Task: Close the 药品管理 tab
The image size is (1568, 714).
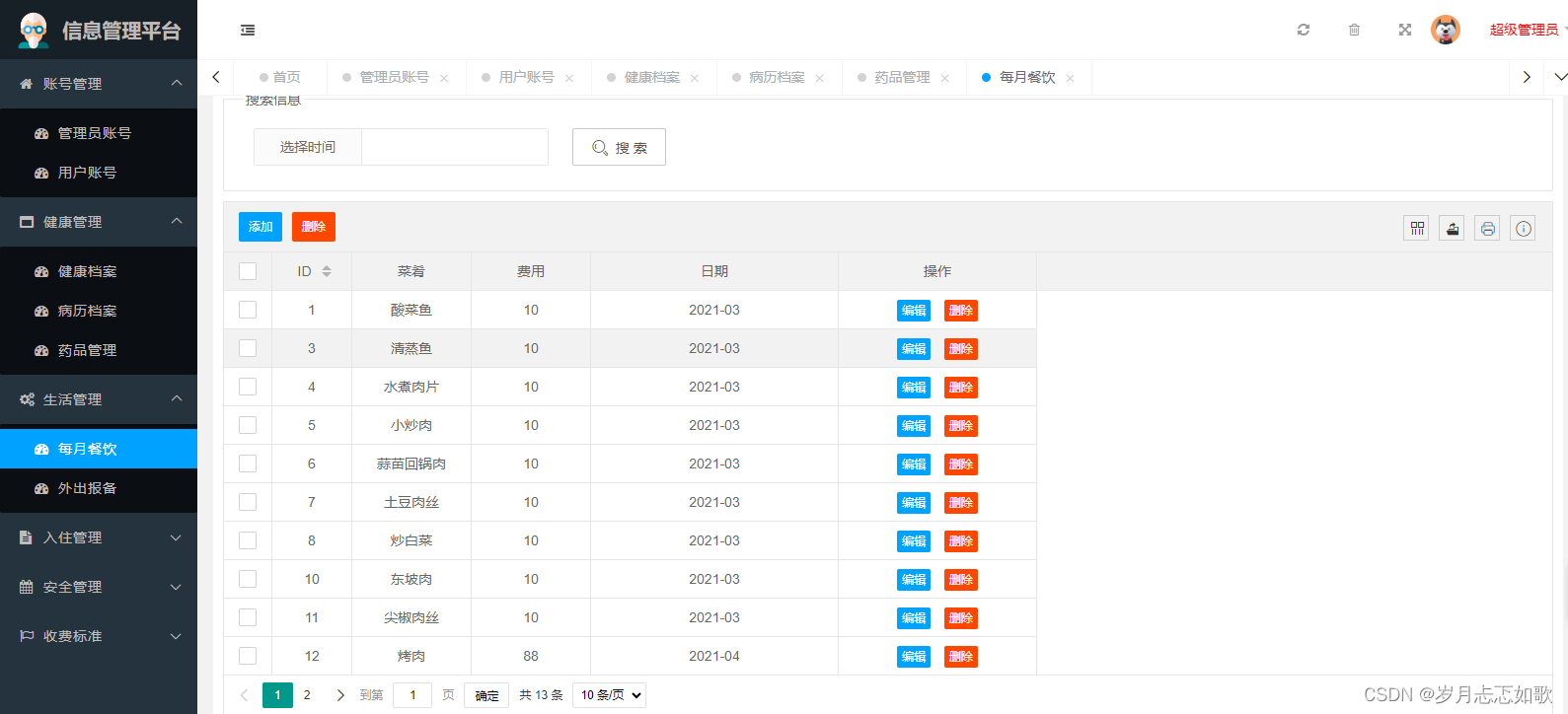Action: [945, 78]
